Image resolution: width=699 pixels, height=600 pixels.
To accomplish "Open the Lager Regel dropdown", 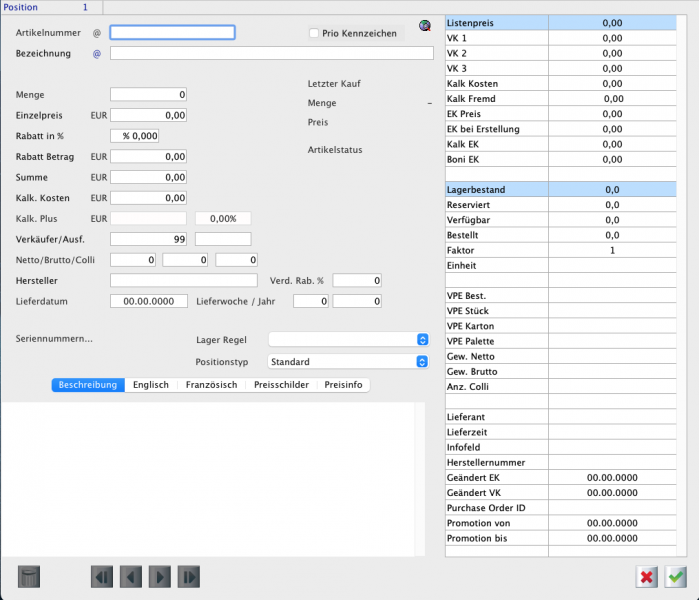I will [x=348, y=339].
